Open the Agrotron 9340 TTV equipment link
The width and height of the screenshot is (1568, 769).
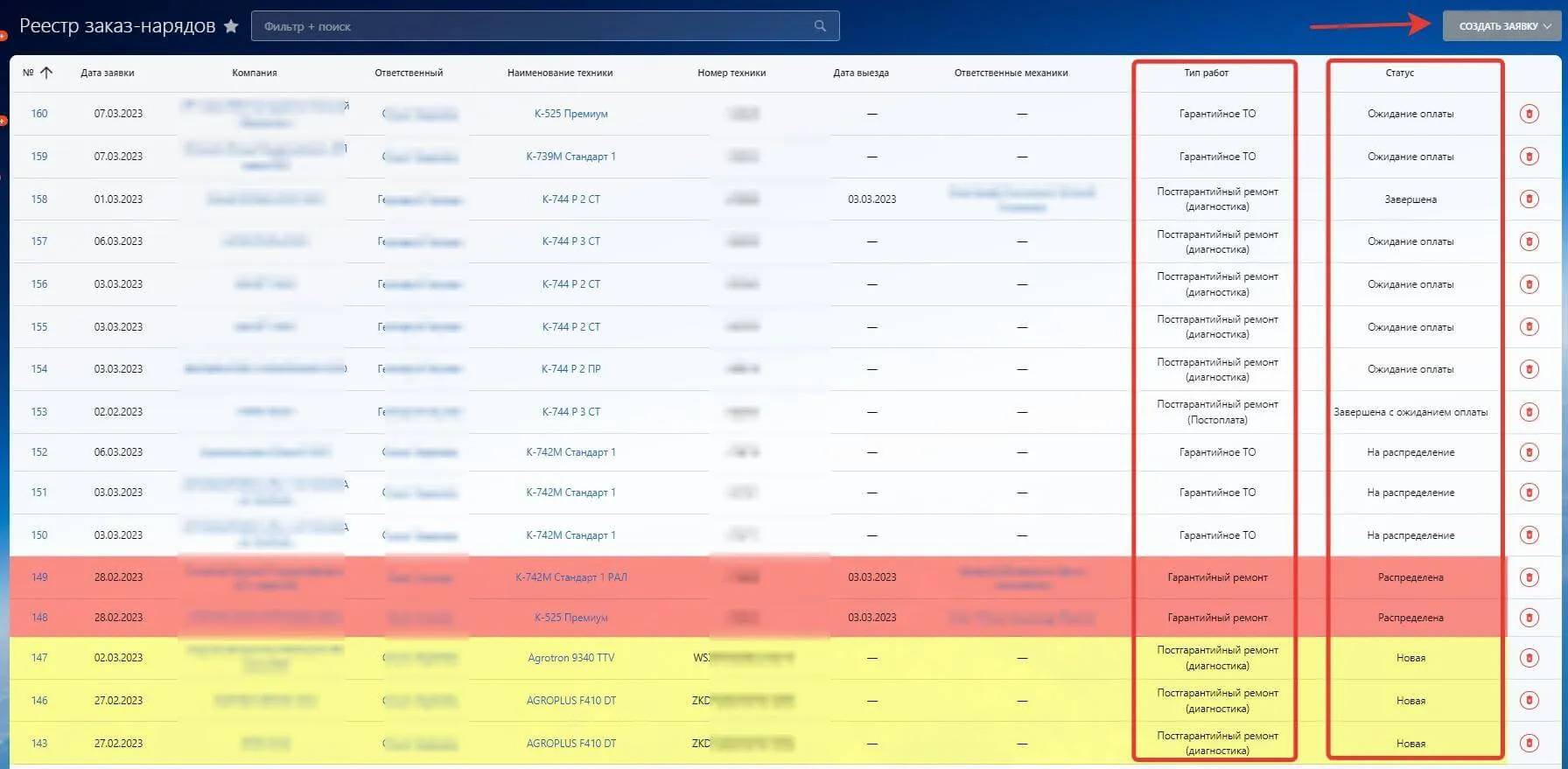click(x=570, y=658)
